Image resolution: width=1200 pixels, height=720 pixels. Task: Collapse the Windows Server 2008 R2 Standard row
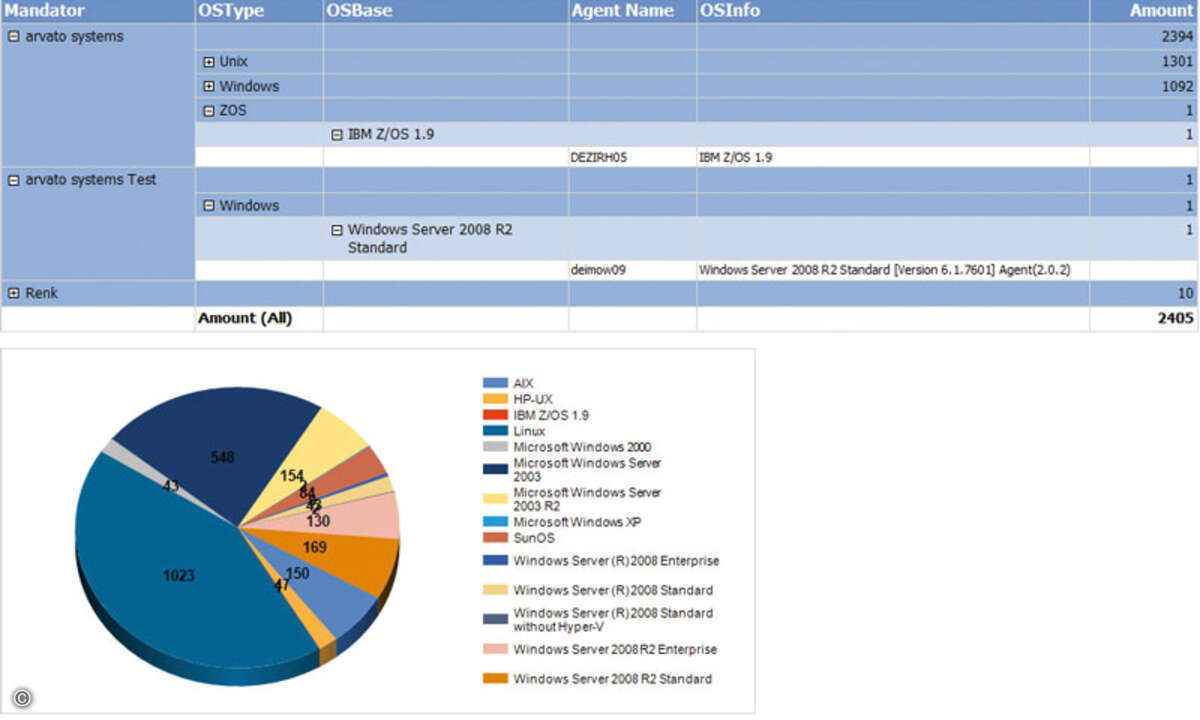click(x=338, y=229)
